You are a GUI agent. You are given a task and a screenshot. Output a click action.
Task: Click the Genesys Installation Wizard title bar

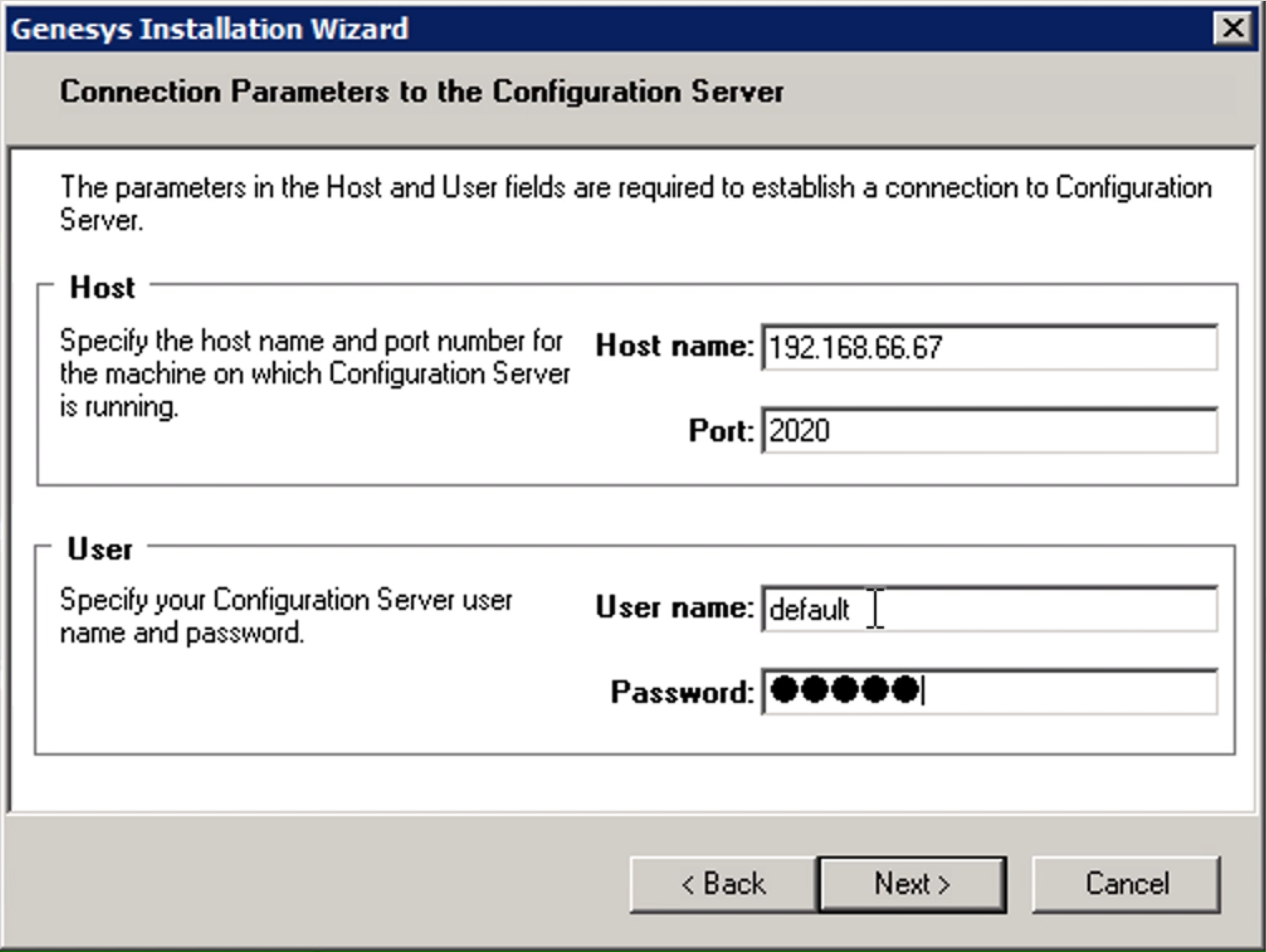(x=600, y=29)
